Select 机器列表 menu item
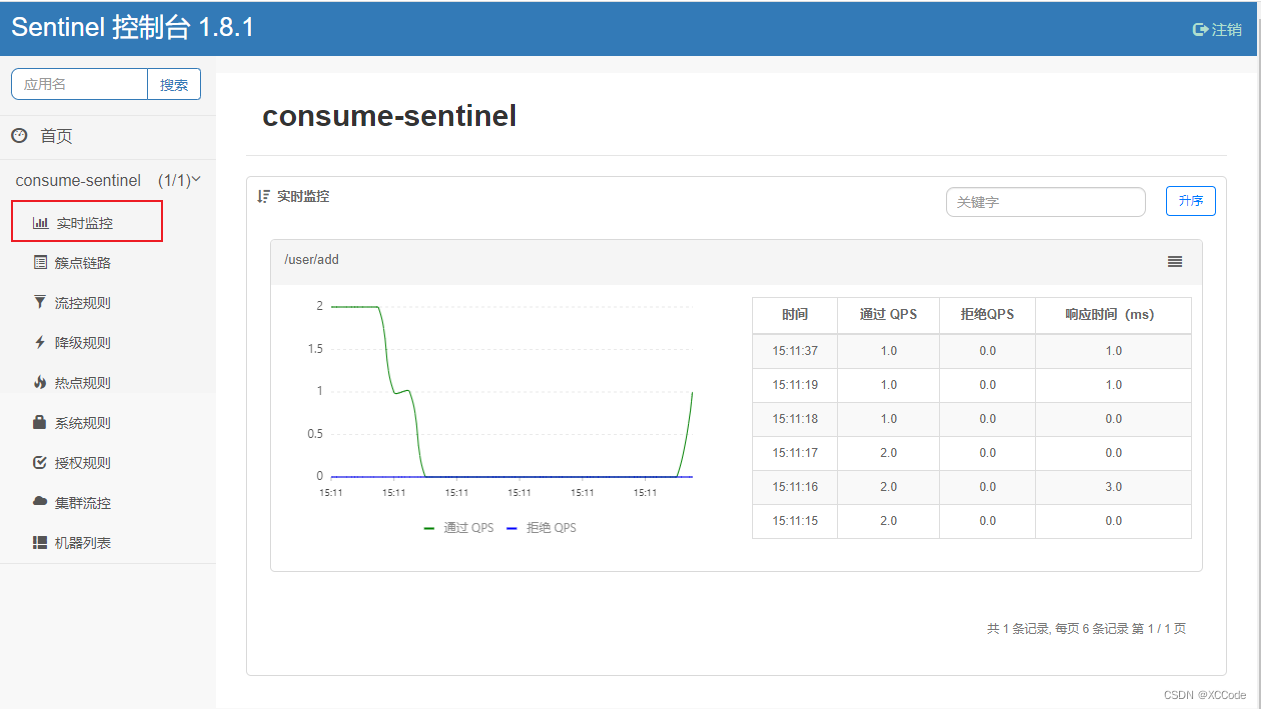 (83, 543)
